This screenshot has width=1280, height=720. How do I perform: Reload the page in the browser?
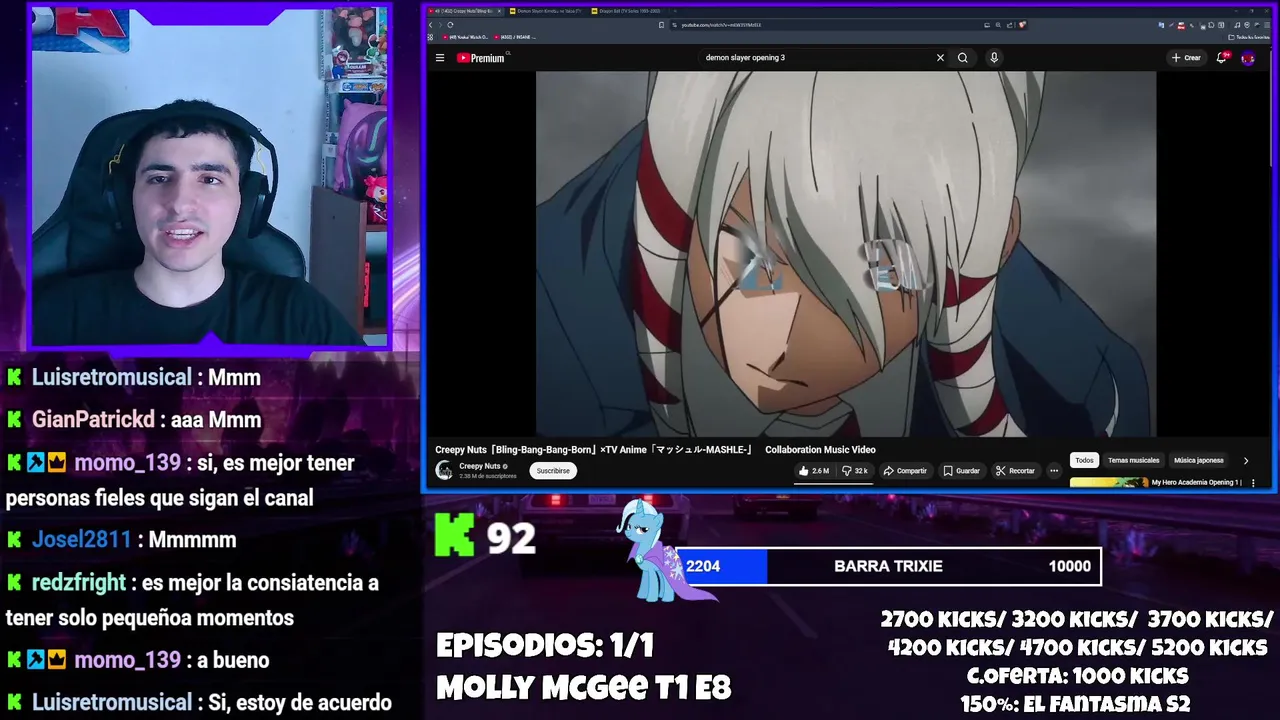[x=450, y=25]
